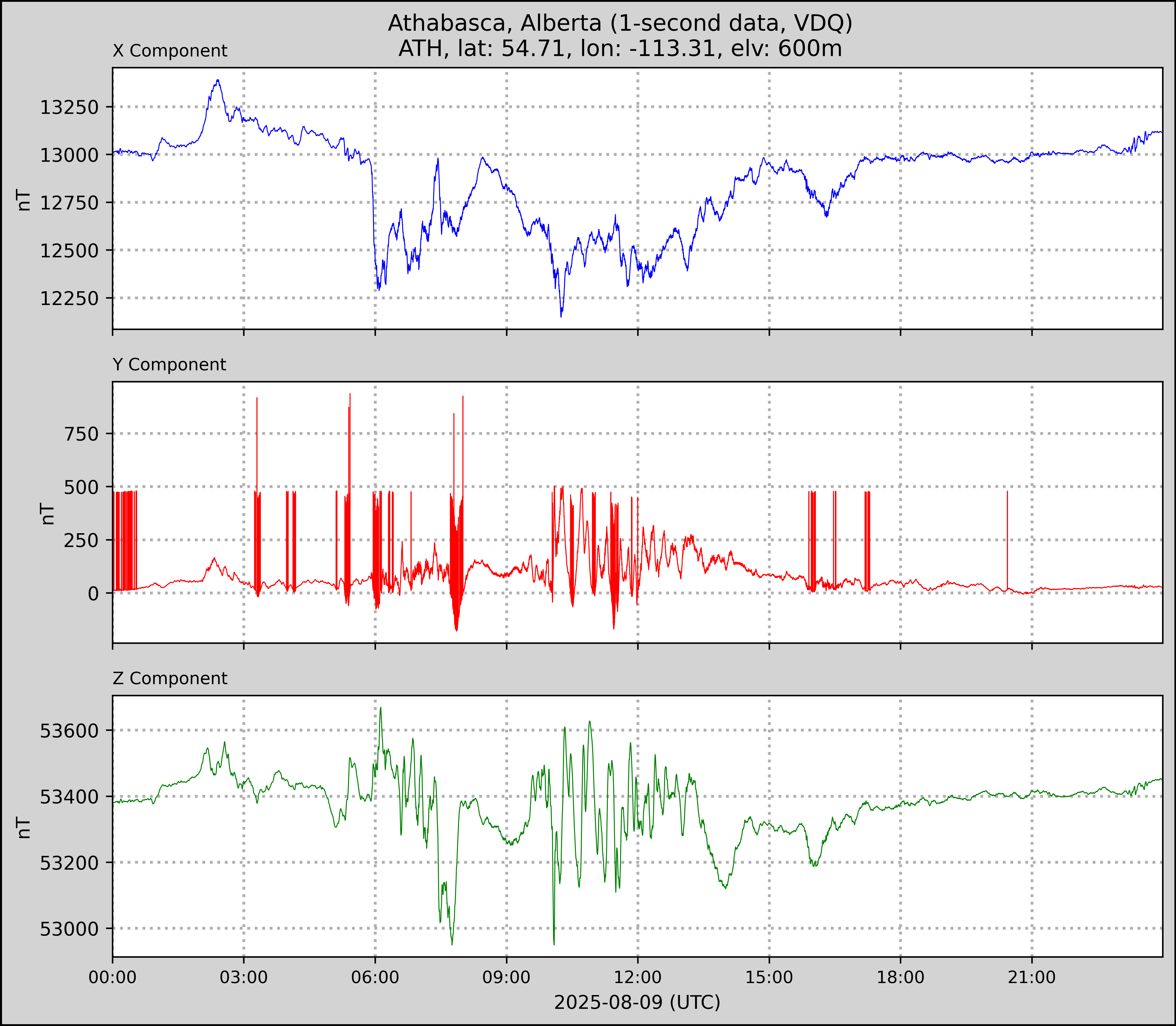Viewport: 1176px width, 1026px height.
Task: Click the 06:00 time axis label
Action: click(375, 977)
